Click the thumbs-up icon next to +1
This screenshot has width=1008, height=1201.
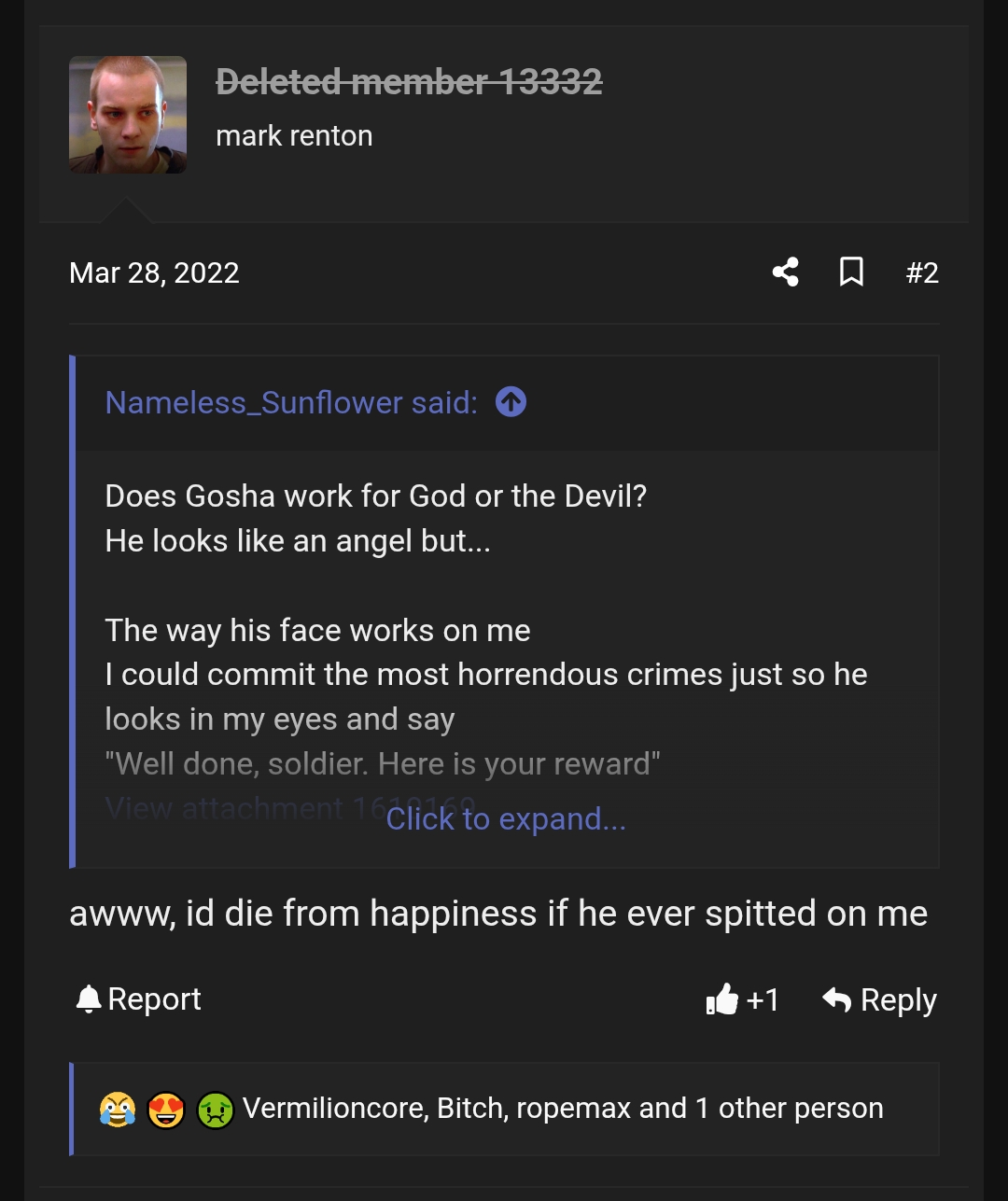[723, 999]
